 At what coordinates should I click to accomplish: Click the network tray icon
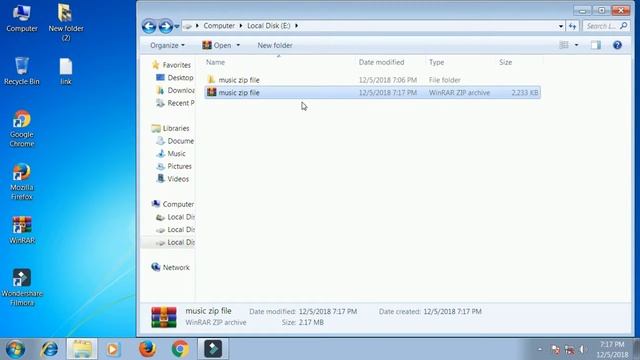point(569,350)
